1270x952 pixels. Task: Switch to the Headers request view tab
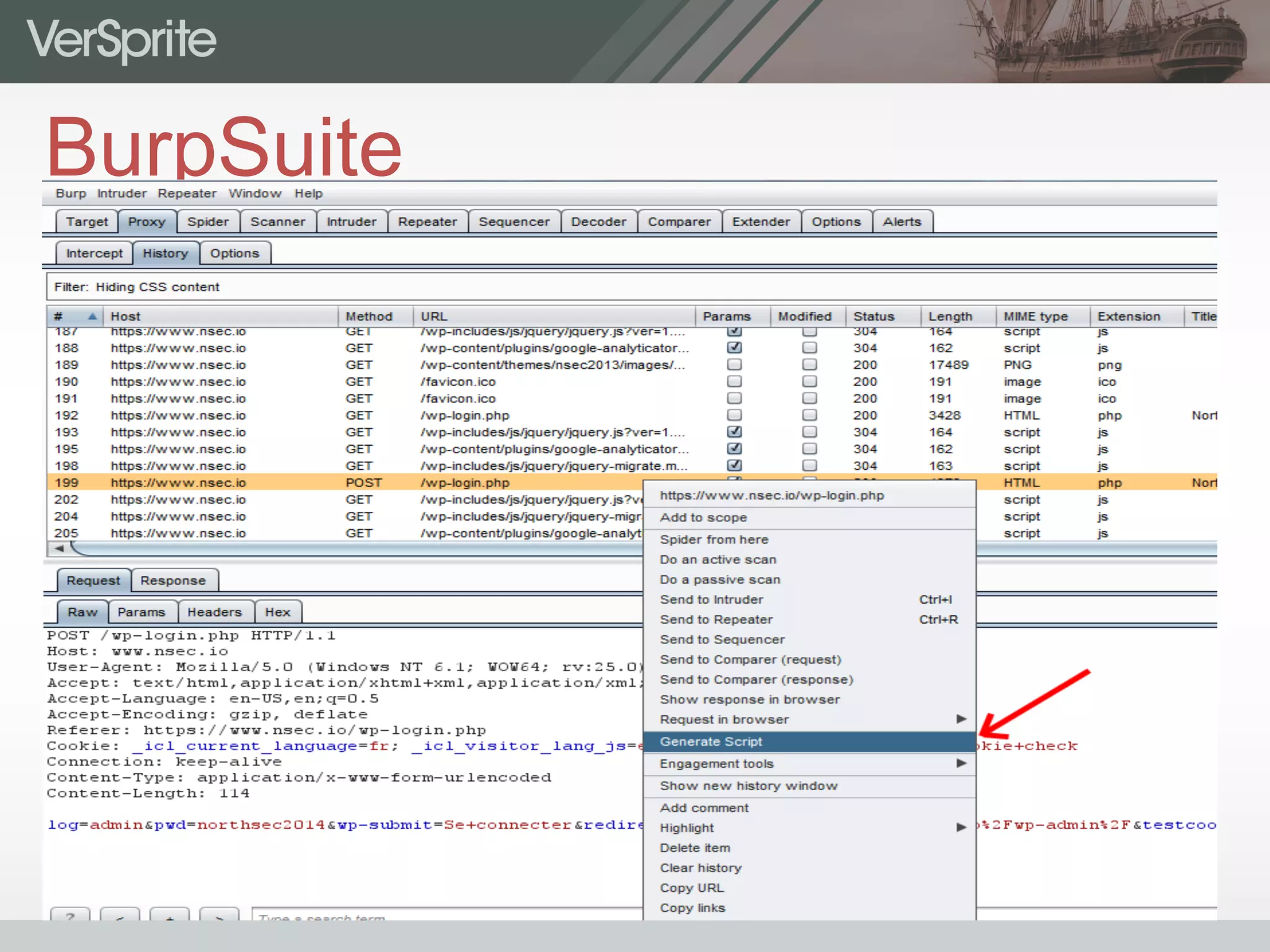[215, 612]
